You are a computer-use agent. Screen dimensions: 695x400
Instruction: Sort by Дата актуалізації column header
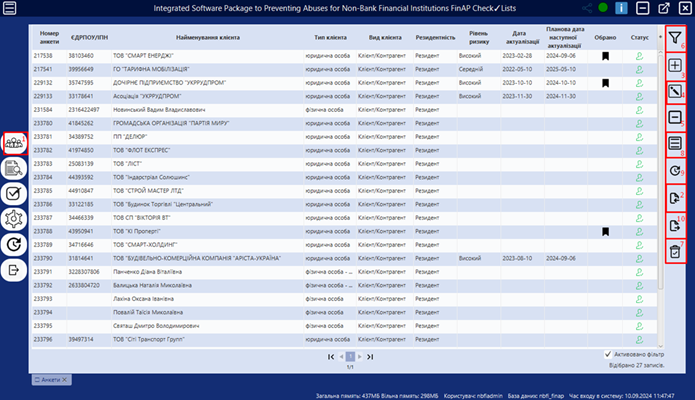[x=523, y=37]
